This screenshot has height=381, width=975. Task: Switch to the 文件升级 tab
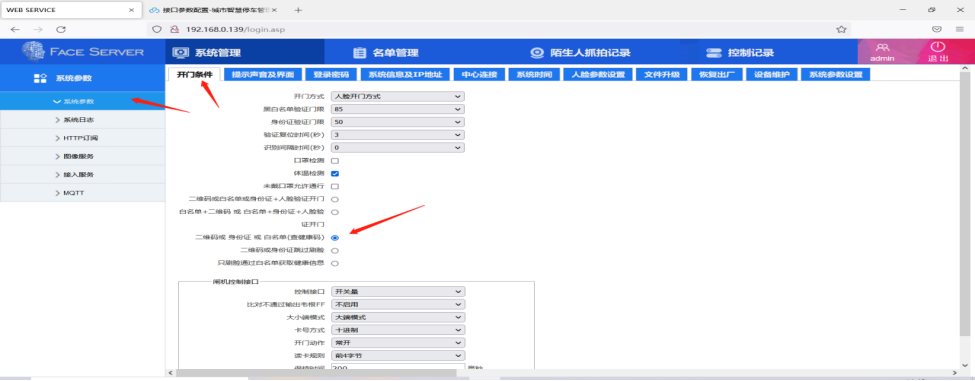point(662,75)
